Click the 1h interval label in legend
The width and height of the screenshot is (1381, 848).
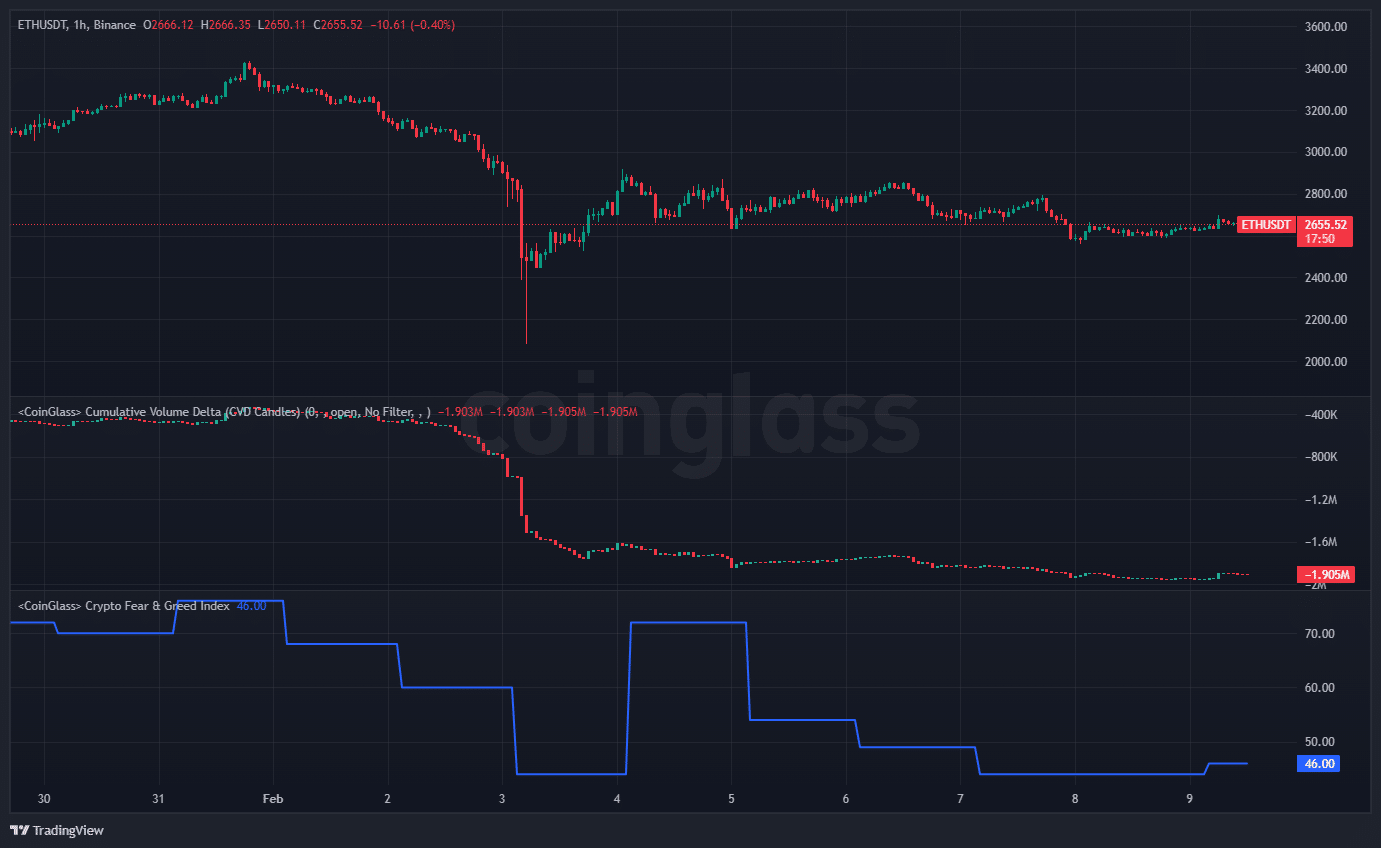point(79,25)
